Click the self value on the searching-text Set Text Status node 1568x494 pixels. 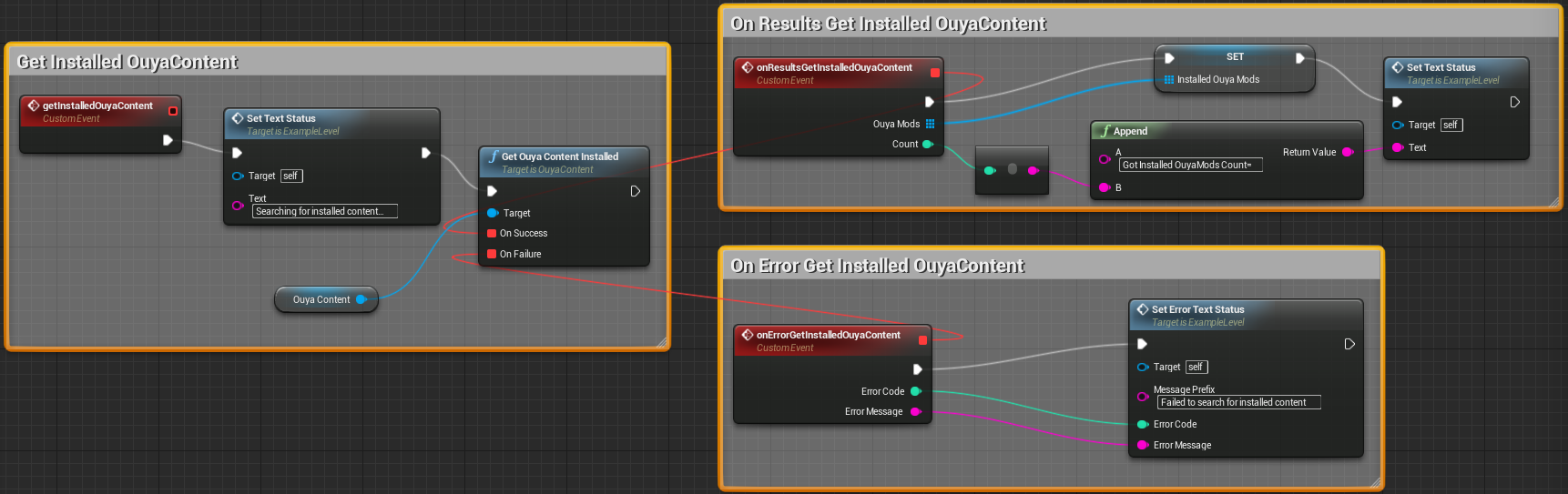[x=291, y=176]
